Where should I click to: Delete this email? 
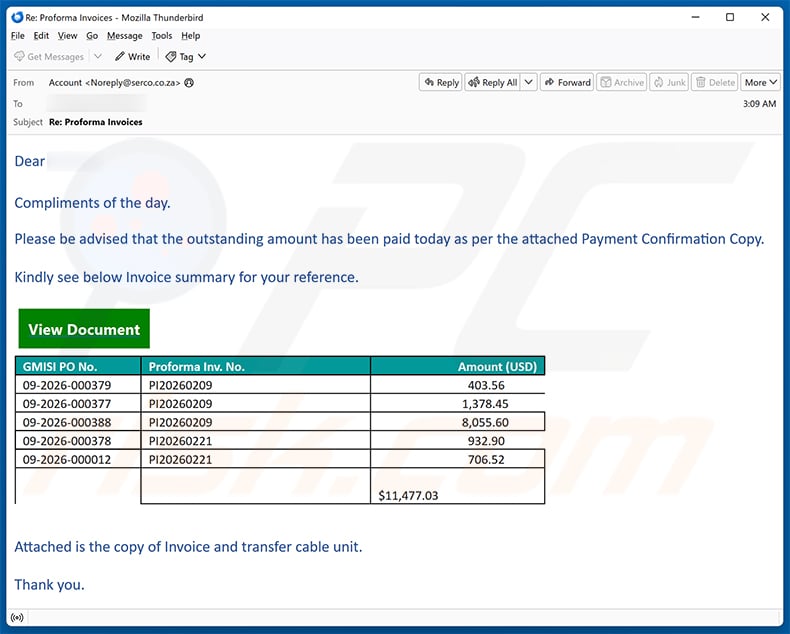[714, 82]
